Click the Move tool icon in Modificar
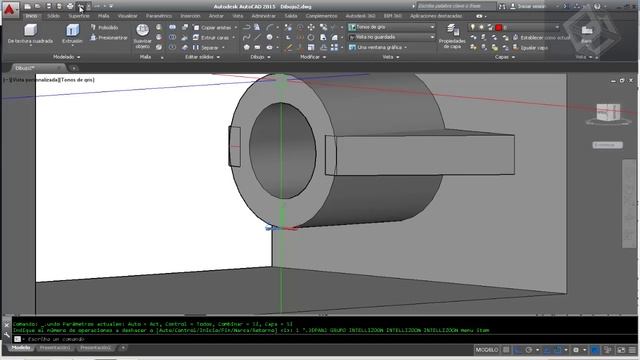640x360 pixels. click(311, 27)
